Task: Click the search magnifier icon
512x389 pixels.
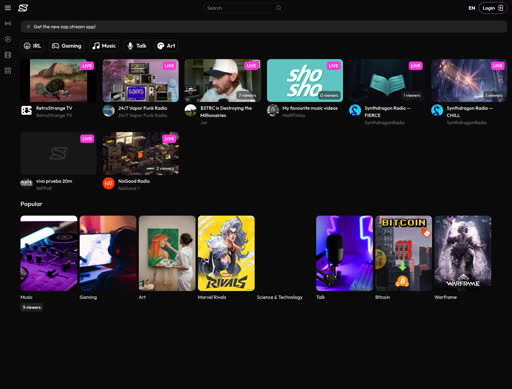Action: click(279, 8)
